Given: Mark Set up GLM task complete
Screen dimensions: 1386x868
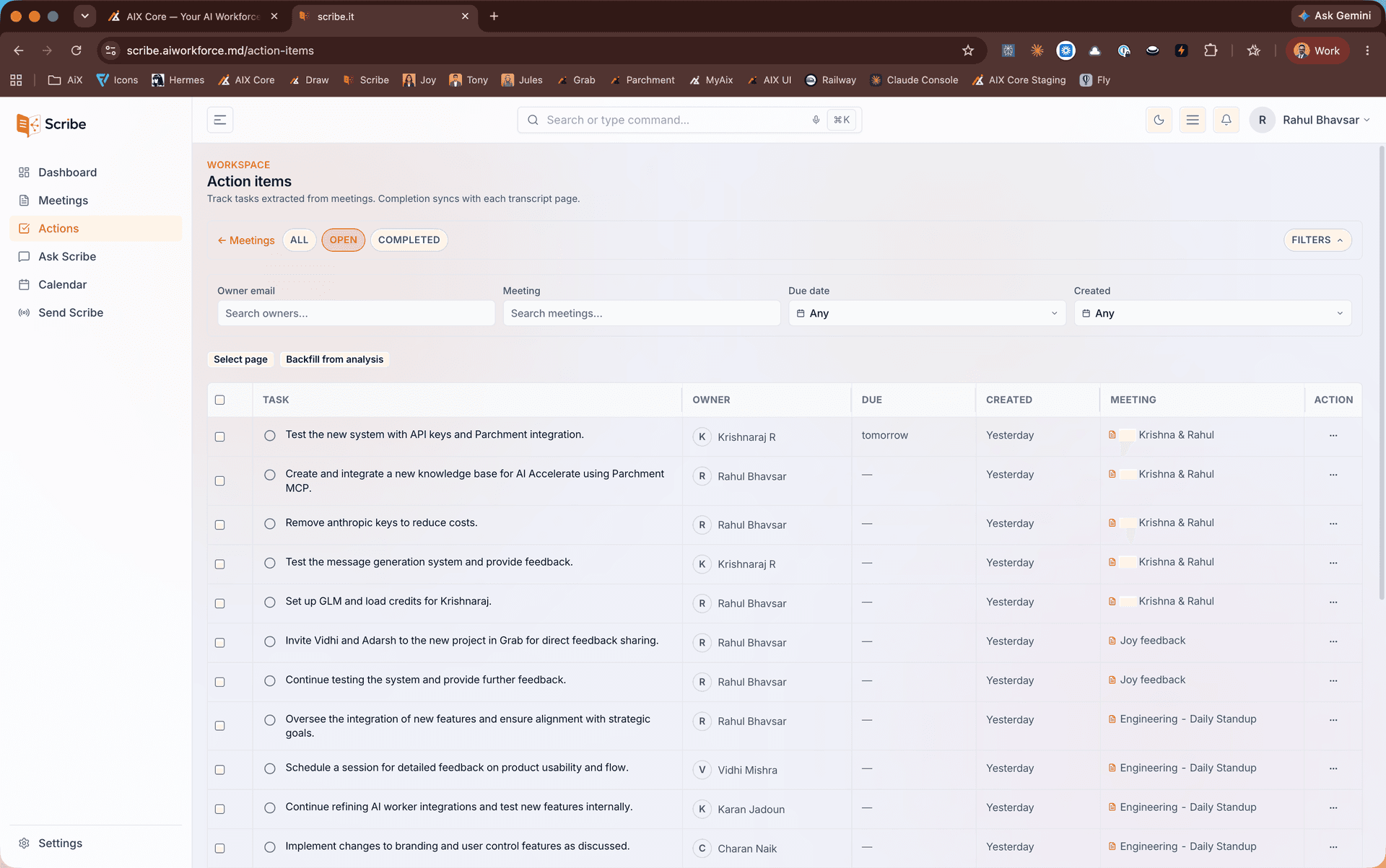Looking at the screenshot, I should click(x=270, y=602).
